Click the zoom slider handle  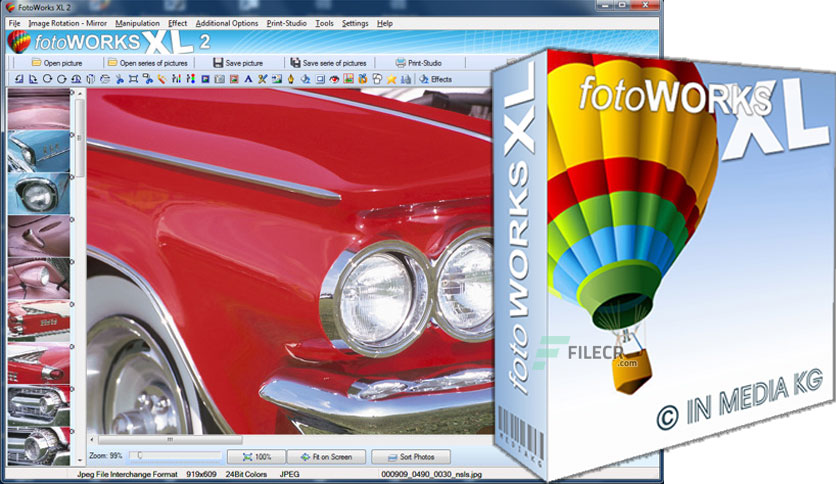(x=140, y=456)
